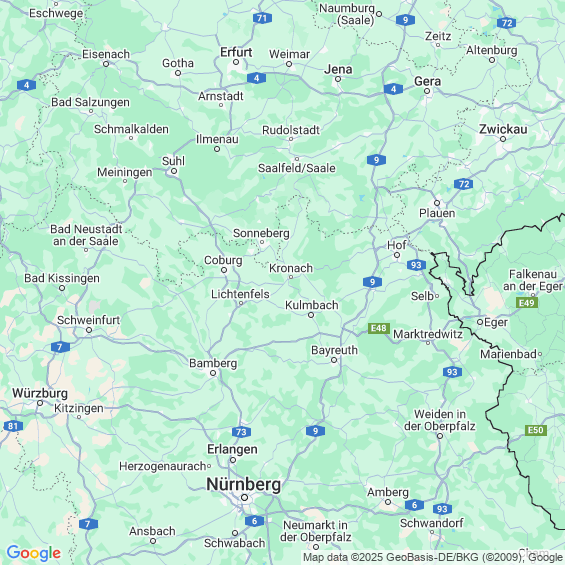Click the A7 shield near Schweinfurt
The height and width of the screenshot is (565, 565).
pos(60,347)
